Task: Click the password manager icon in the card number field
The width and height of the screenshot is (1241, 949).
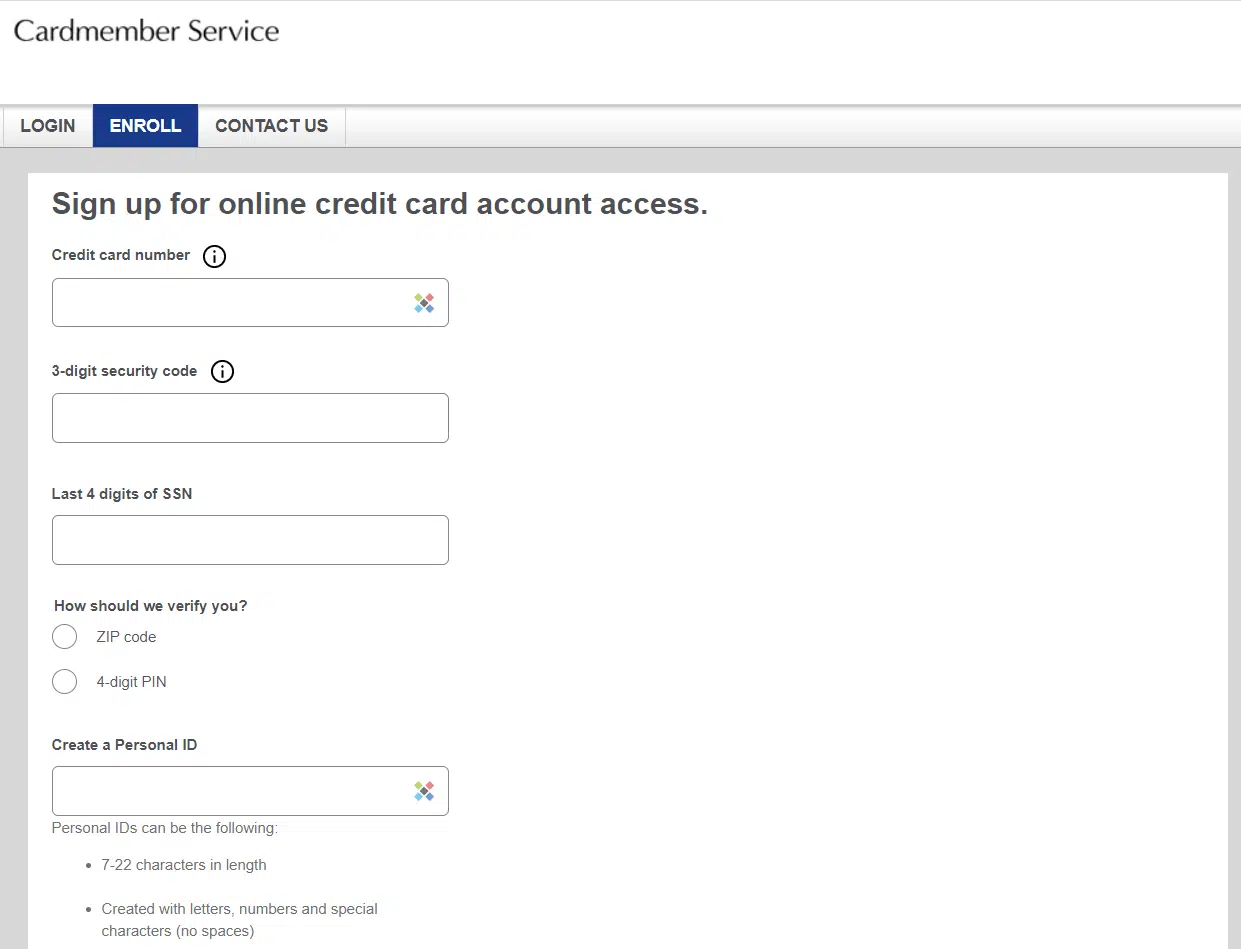Action: (424, 302)
